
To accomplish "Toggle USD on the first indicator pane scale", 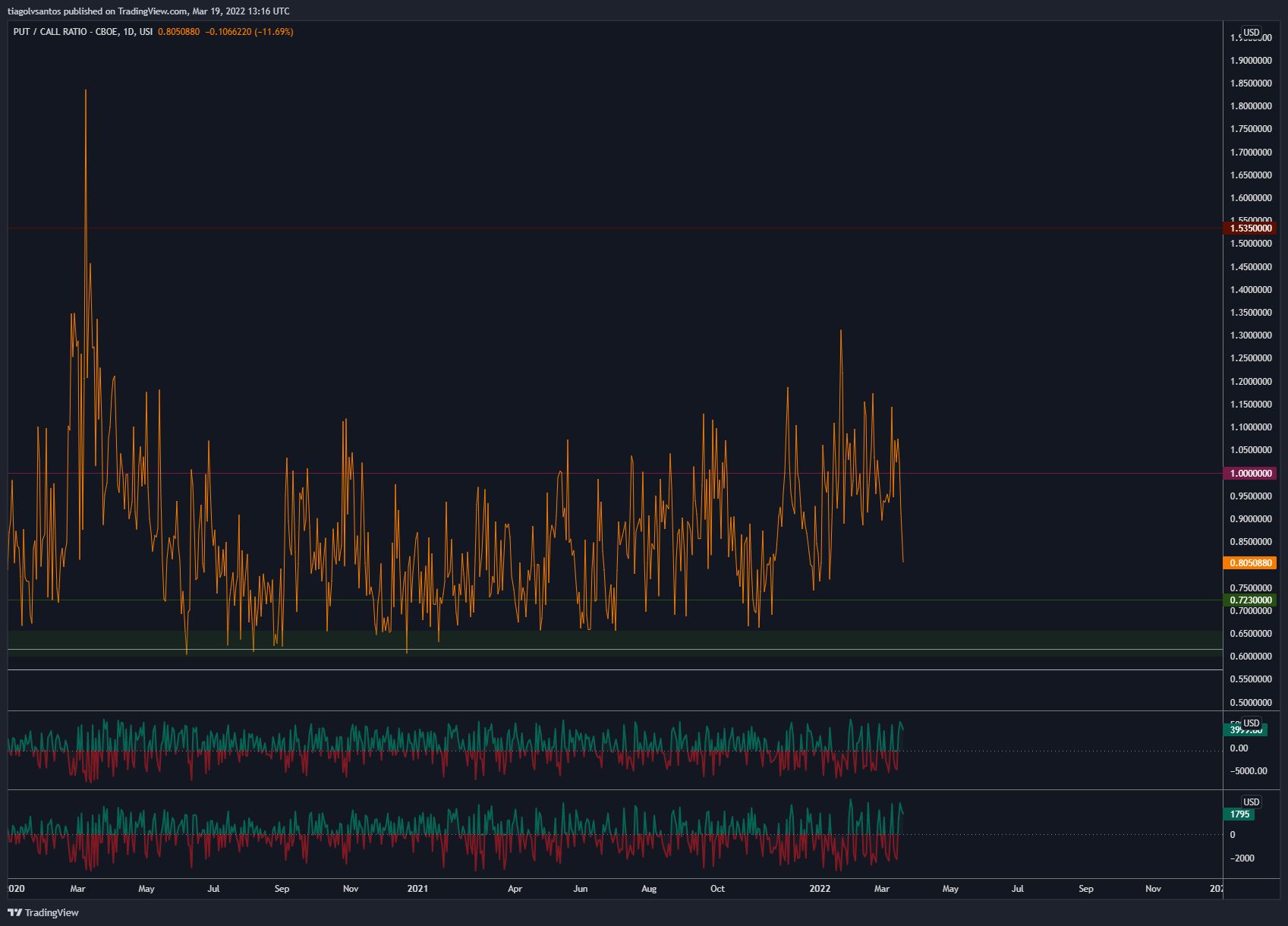I will click(1251, 723).
